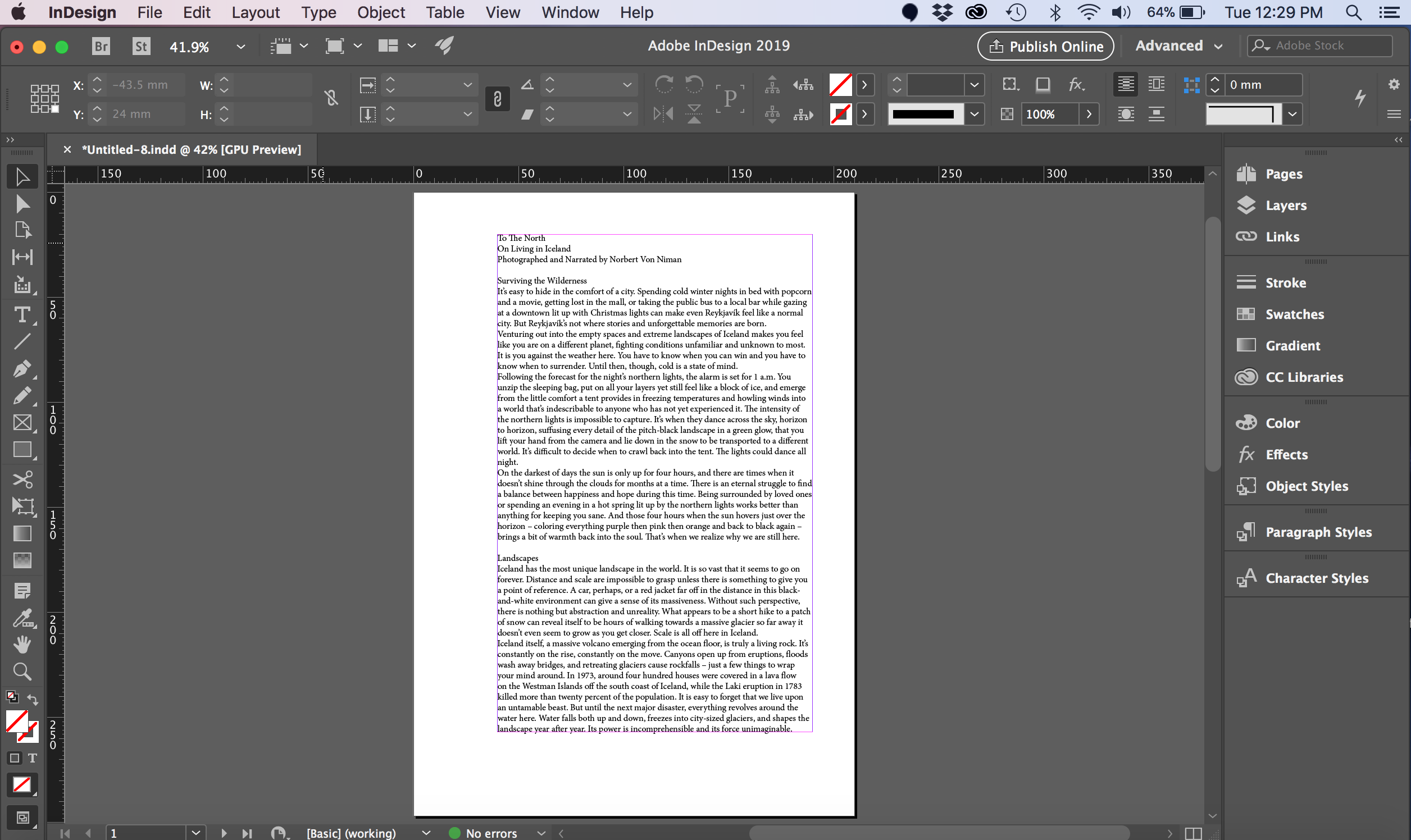Toggle the screen mode button at toolbar bottom

pos(22,818)
